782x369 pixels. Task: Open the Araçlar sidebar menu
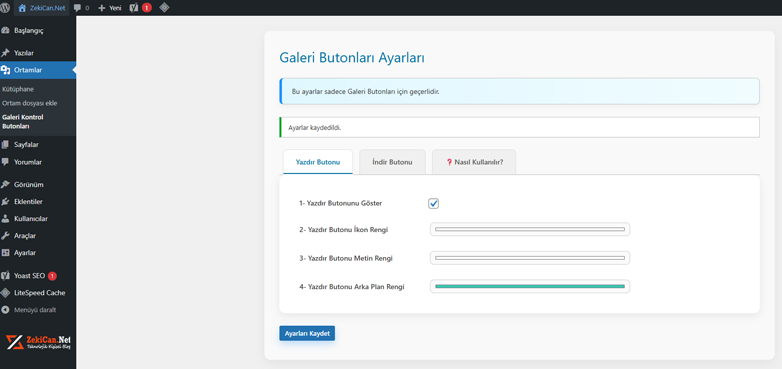tap(38, 235)
